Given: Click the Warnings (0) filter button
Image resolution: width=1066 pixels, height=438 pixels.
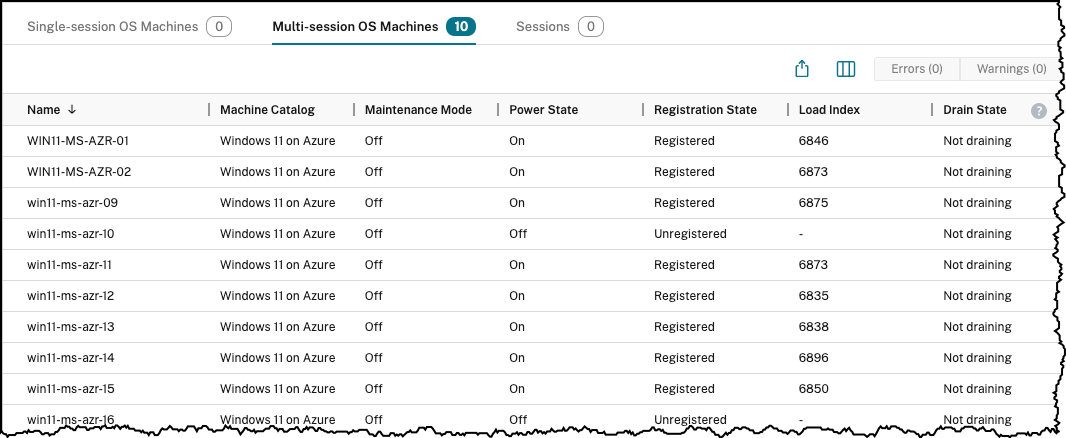Looking at the screenshot, I should [1012, 69].
